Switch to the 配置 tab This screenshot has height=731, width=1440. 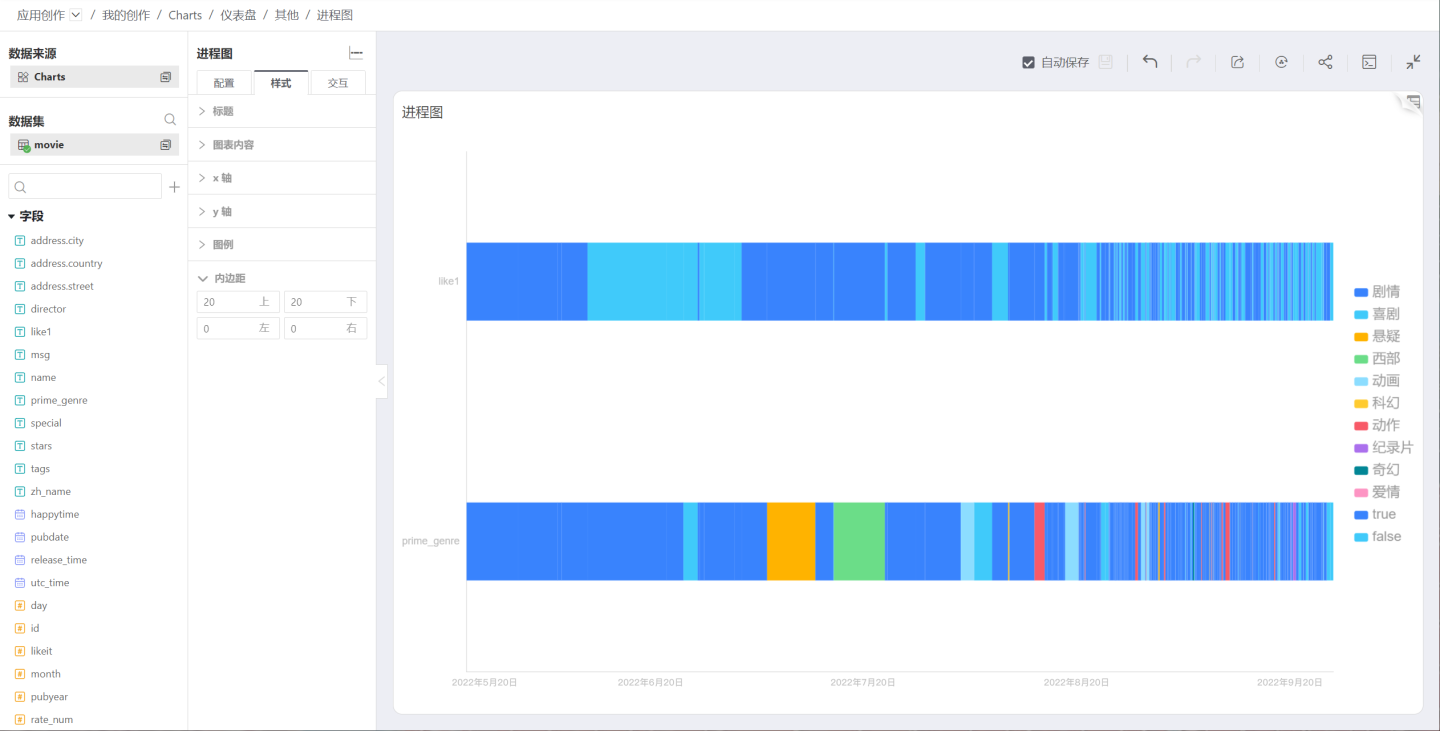(224, 83)
